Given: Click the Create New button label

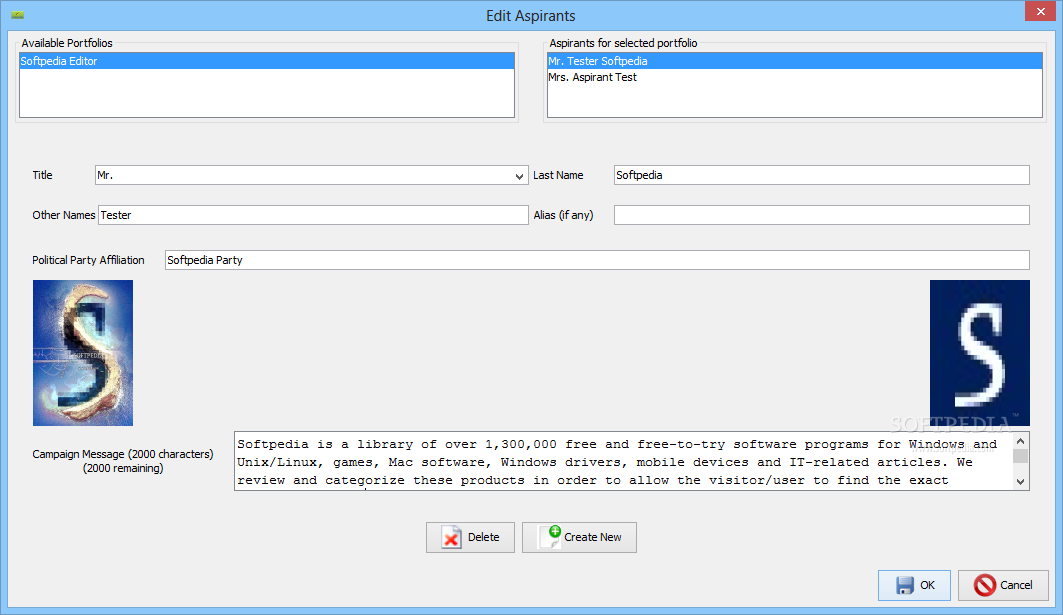Looking at the screenshot, I should 593,537.
